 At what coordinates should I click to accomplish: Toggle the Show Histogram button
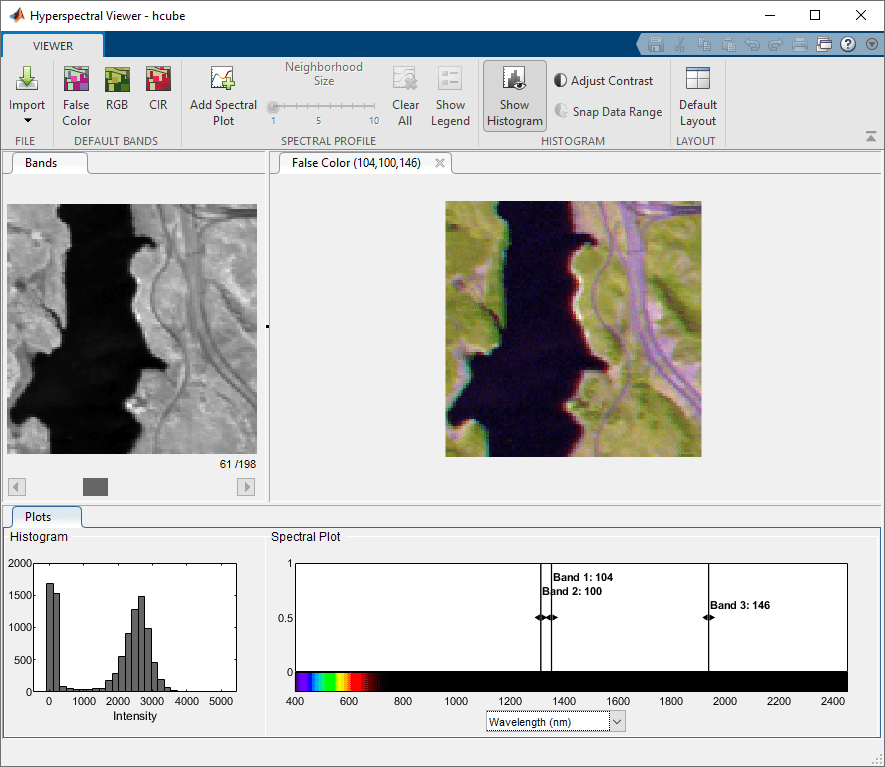pos(514,96)
